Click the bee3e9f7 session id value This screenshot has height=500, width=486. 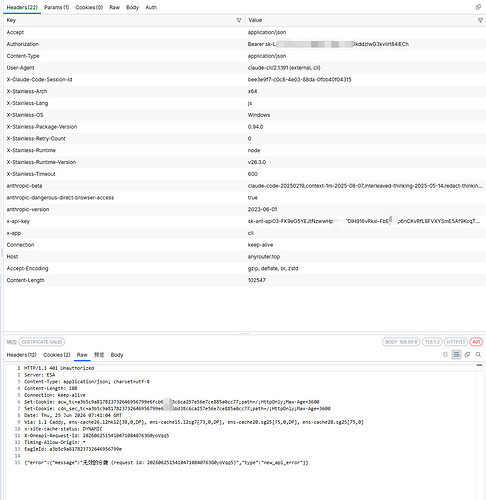click(299, 80)
